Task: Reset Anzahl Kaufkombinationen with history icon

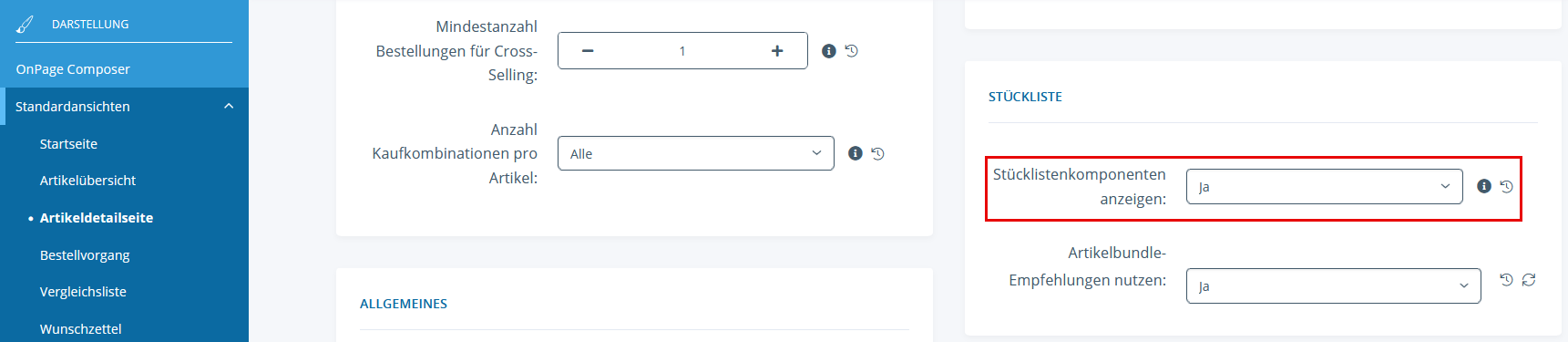Action: pos(878,153)
